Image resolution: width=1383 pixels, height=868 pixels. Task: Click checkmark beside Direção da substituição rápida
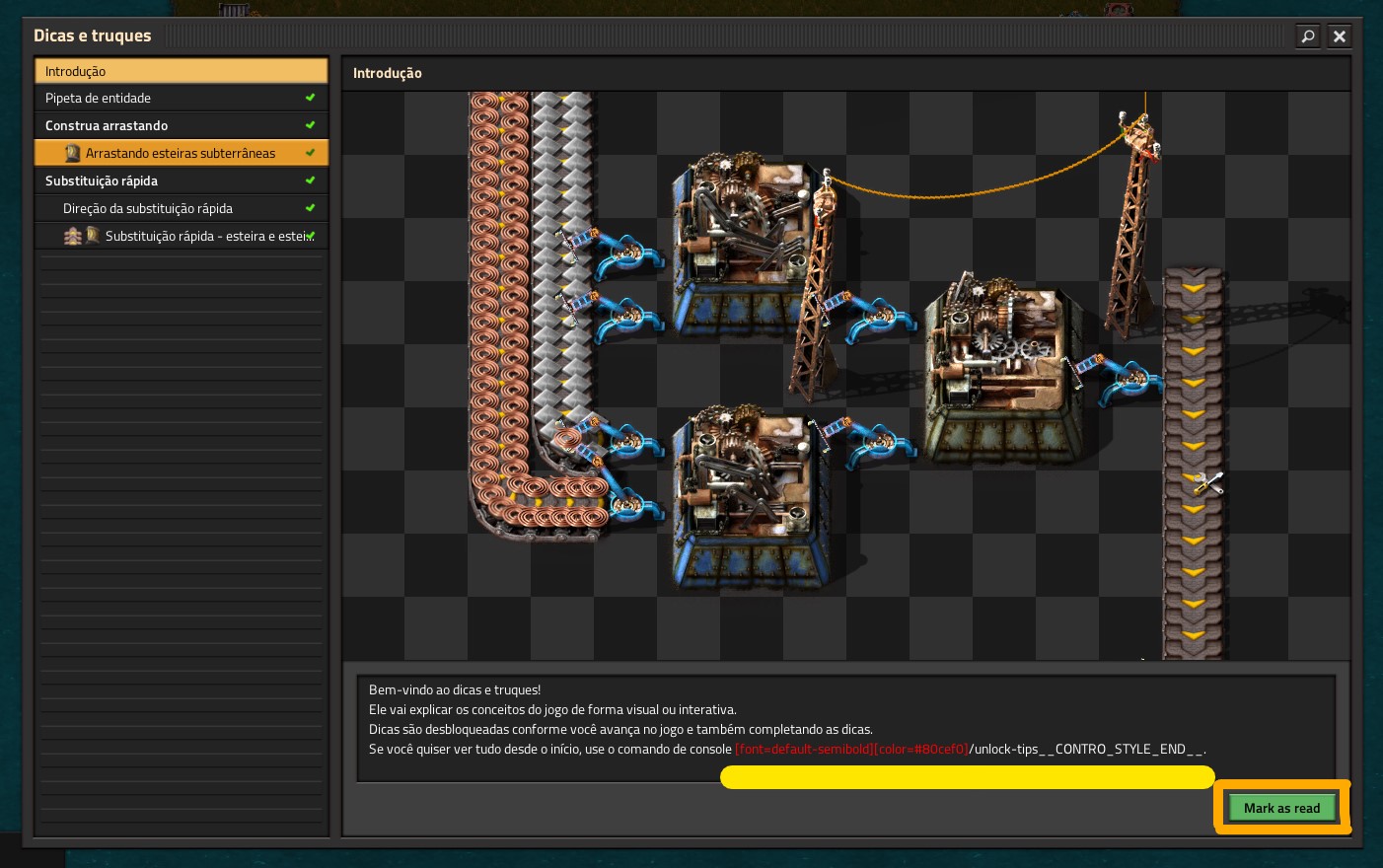click(311, 208)
